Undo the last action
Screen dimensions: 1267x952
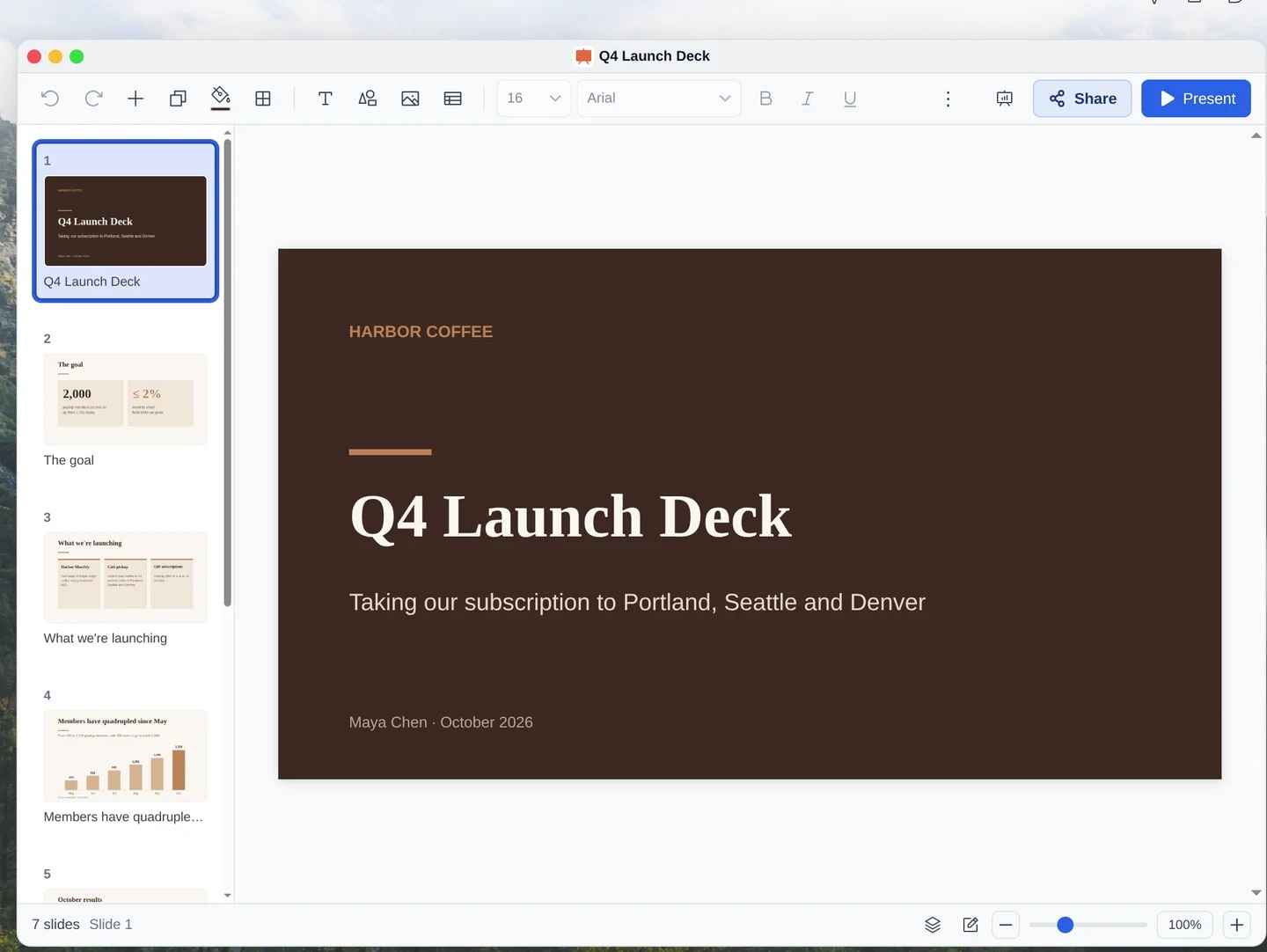50,99
